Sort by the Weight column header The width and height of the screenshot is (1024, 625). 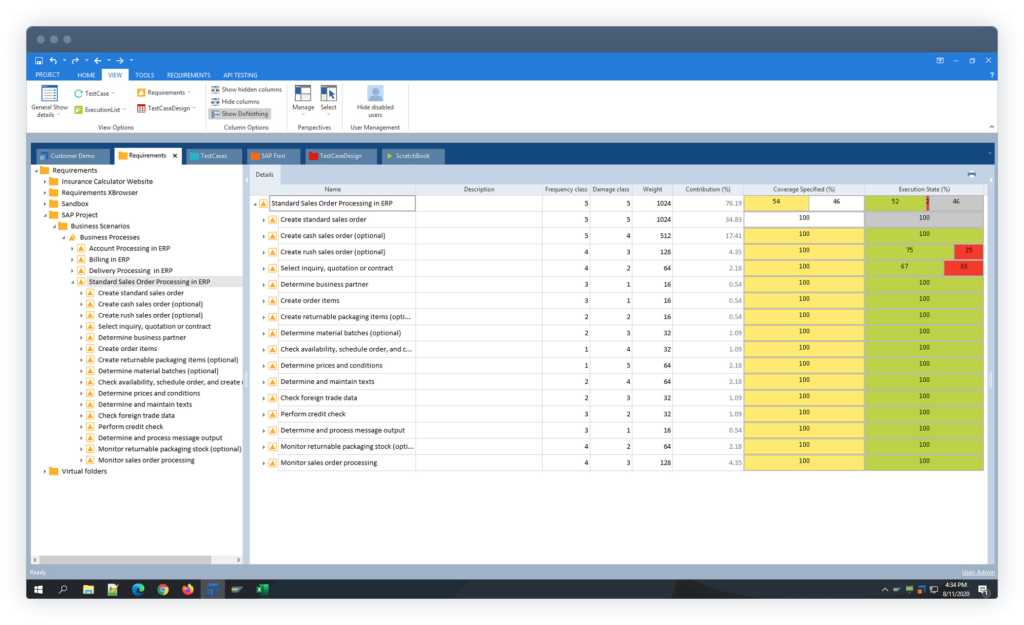[x=651, y=189]
